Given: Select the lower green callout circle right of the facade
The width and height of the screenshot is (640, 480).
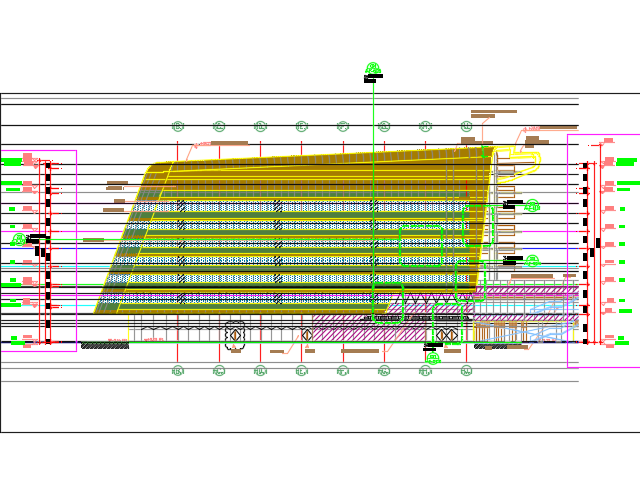Looking at the screenshot, I should coord(532,261).
